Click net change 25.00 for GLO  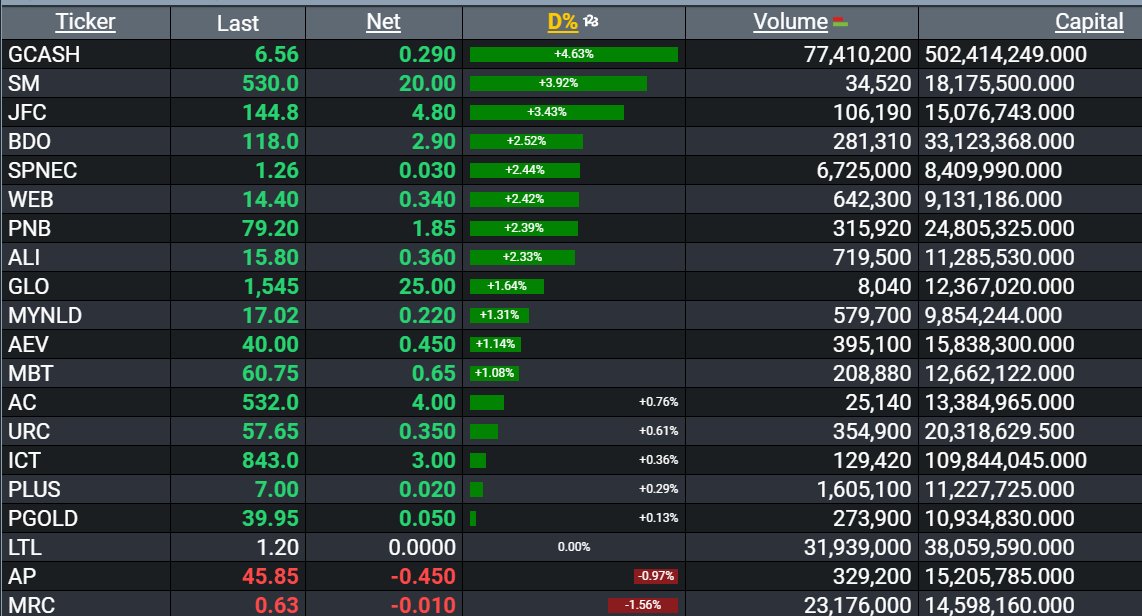[427, 287]
